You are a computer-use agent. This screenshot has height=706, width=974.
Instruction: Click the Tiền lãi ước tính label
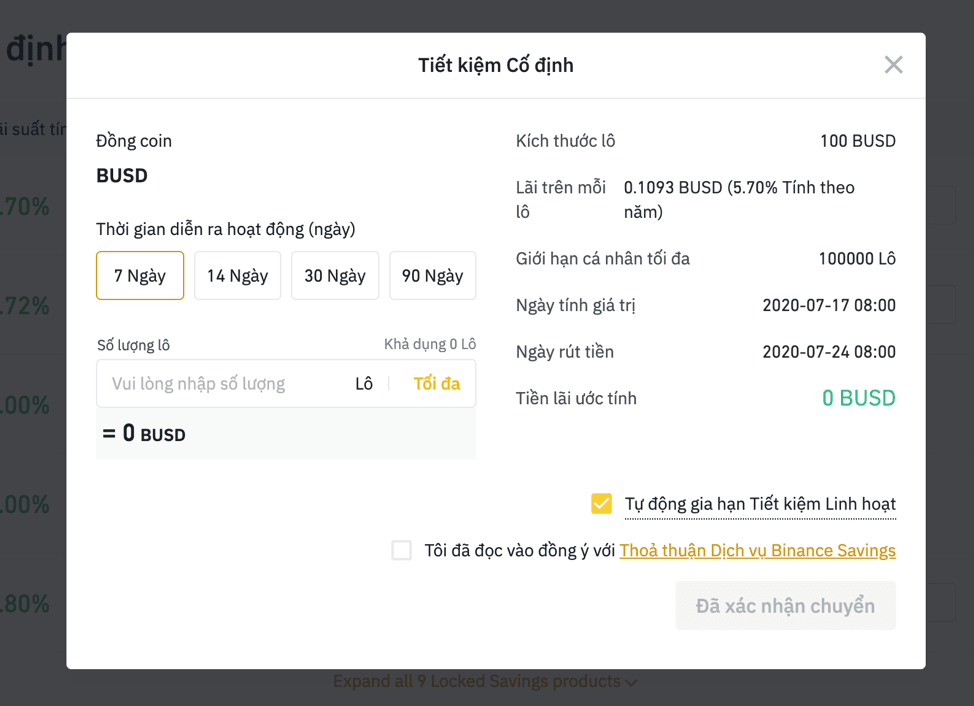click(x=576, y=399)
